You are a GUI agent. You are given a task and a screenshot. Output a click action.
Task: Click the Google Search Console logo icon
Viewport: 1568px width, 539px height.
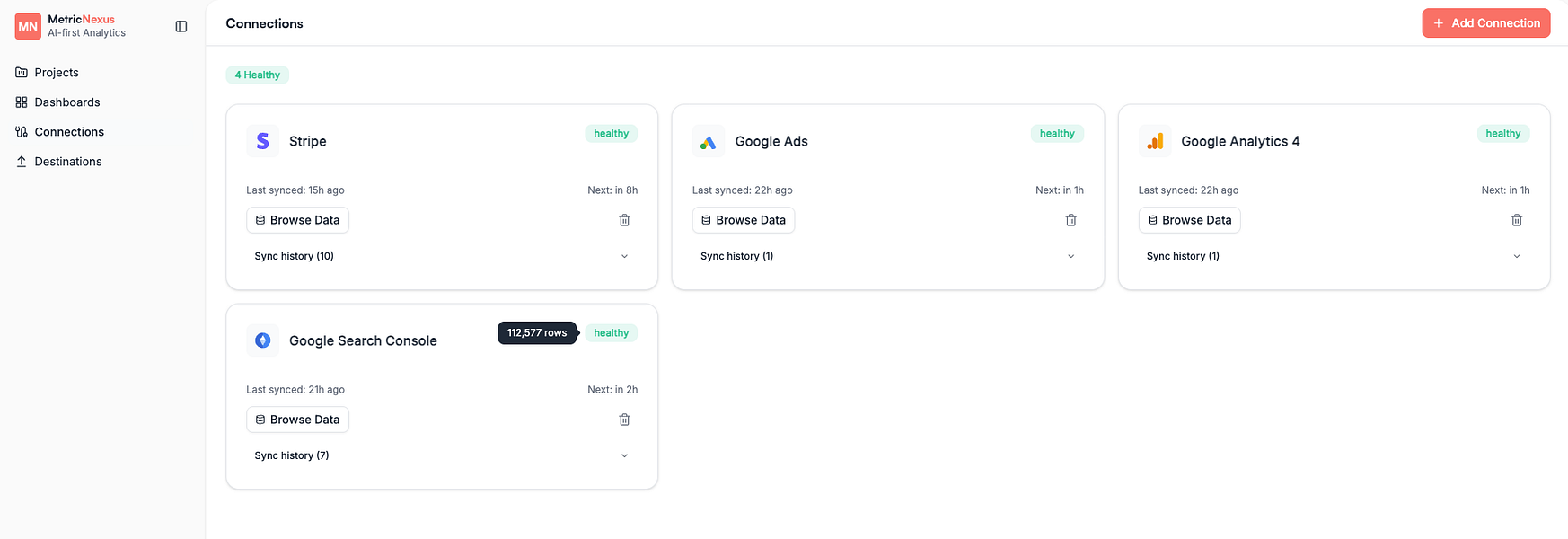click(x=262, y=340)
